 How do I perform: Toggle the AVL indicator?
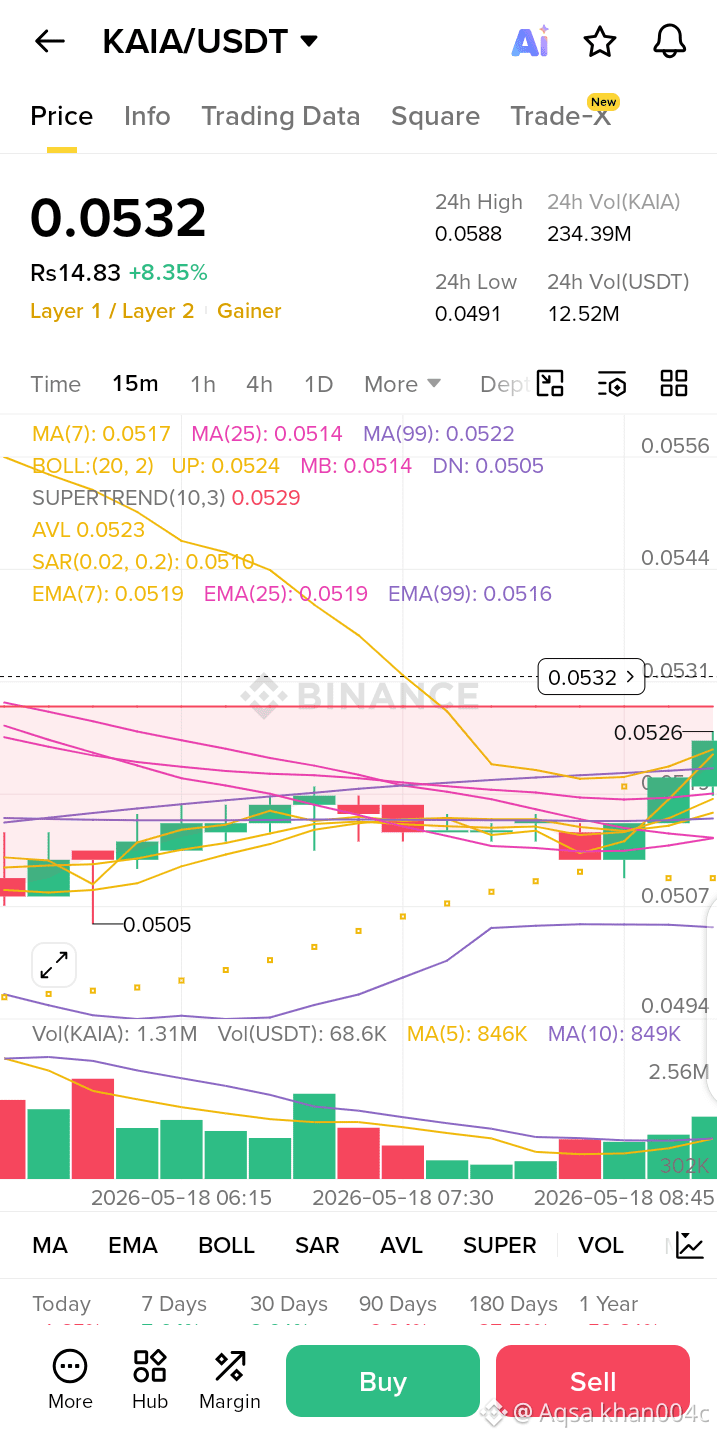pos(402,1245)
